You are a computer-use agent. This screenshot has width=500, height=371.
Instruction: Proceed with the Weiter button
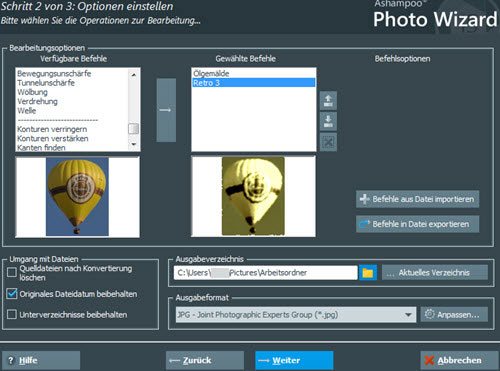pyautogui.click(x=294, y=360)
